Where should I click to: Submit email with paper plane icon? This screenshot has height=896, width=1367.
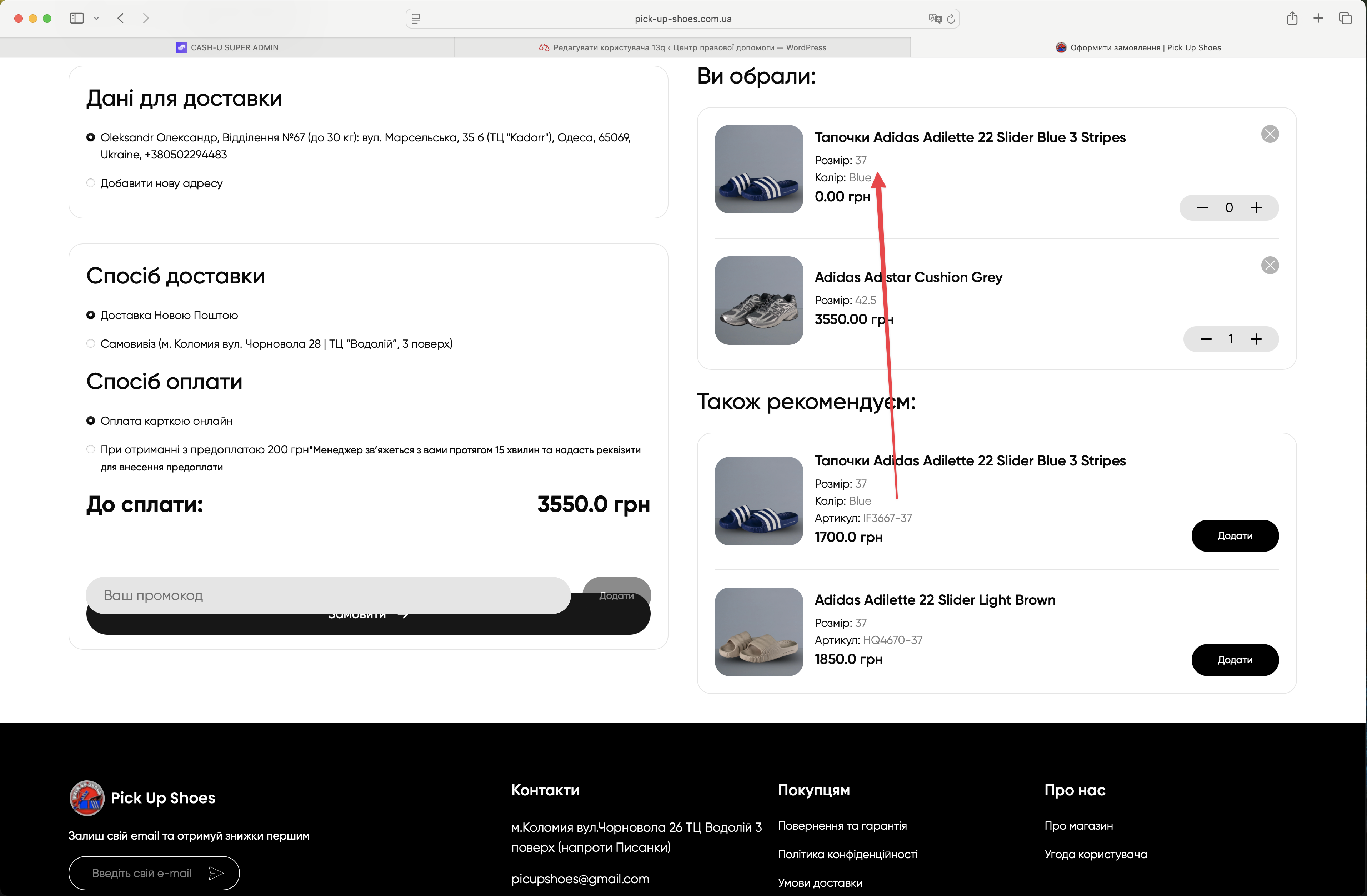point(216,873)
